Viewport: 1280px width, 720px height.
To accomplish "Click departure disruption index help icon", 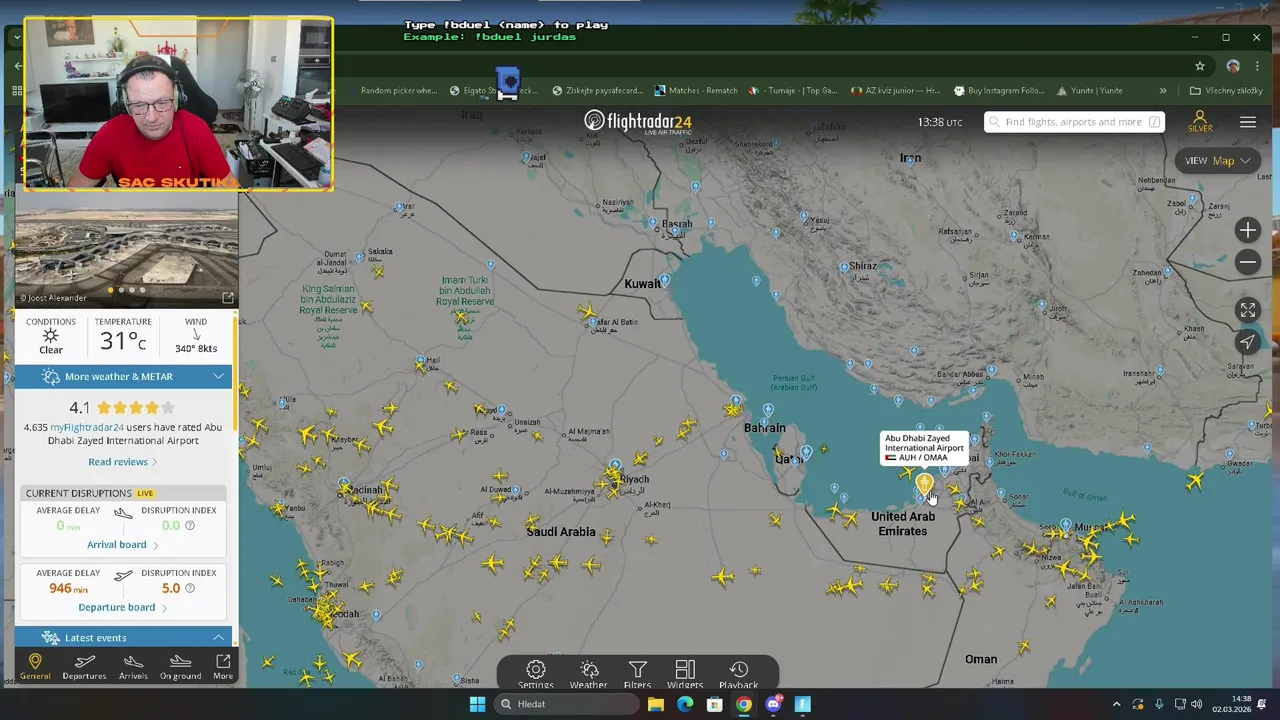I will (190, 588).
